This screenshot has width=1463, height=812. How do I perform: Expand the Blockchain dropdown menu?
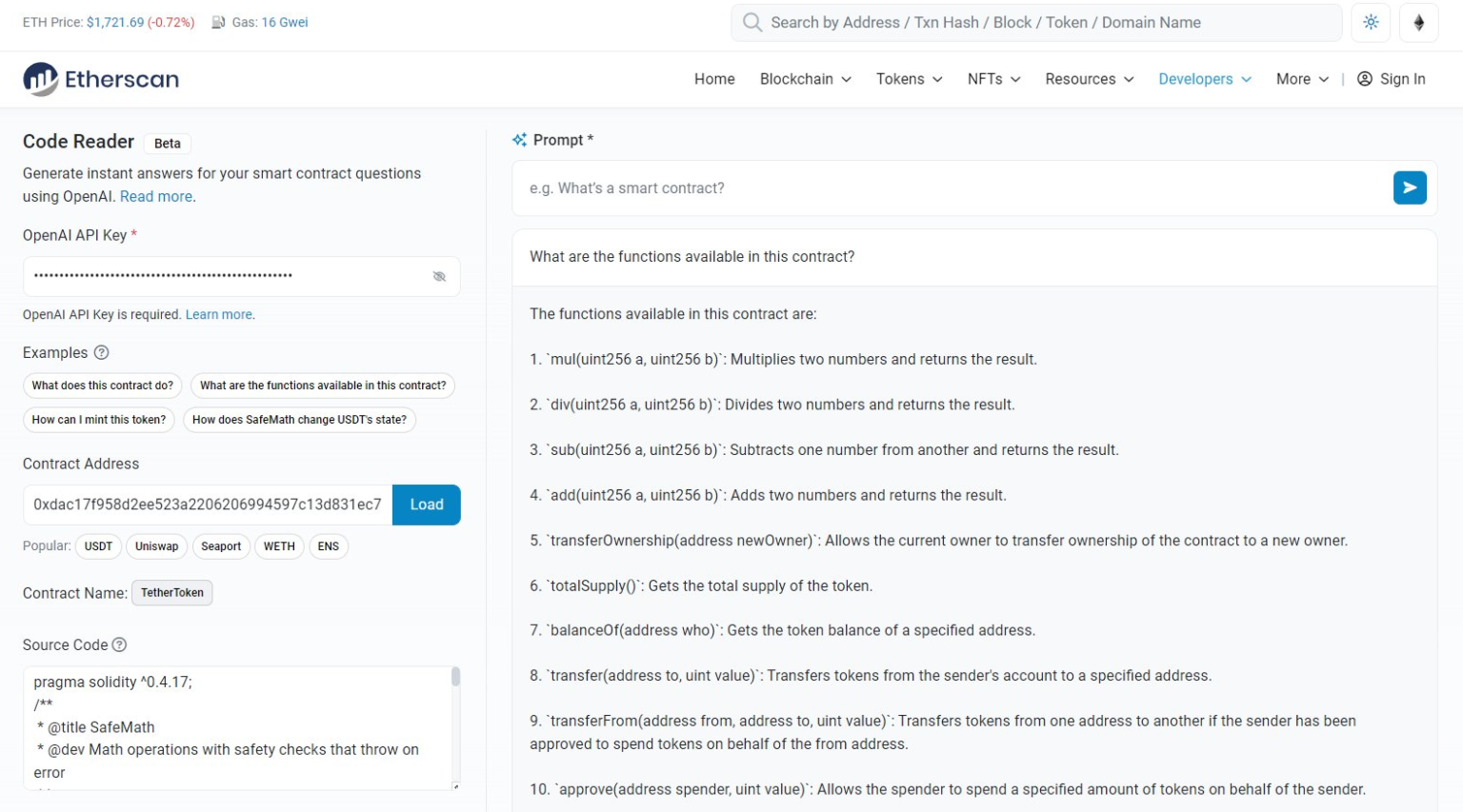pyautogui.click(x=805, y=79)
